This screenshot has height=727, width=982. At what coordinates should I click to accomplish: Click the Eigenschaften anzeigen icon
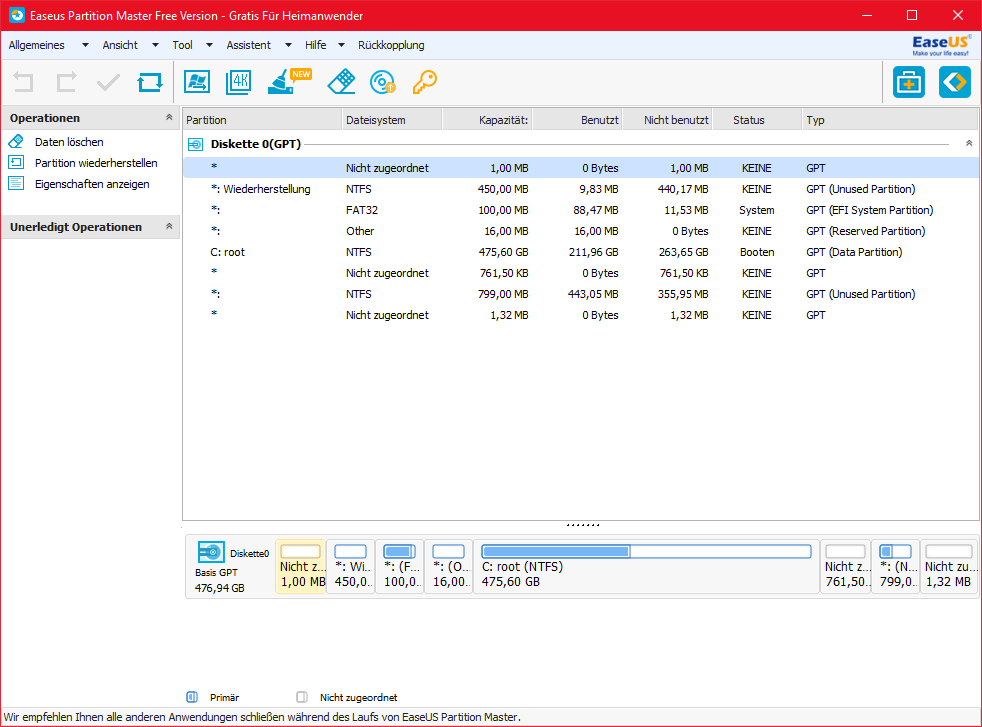click(x=16, y=183)
